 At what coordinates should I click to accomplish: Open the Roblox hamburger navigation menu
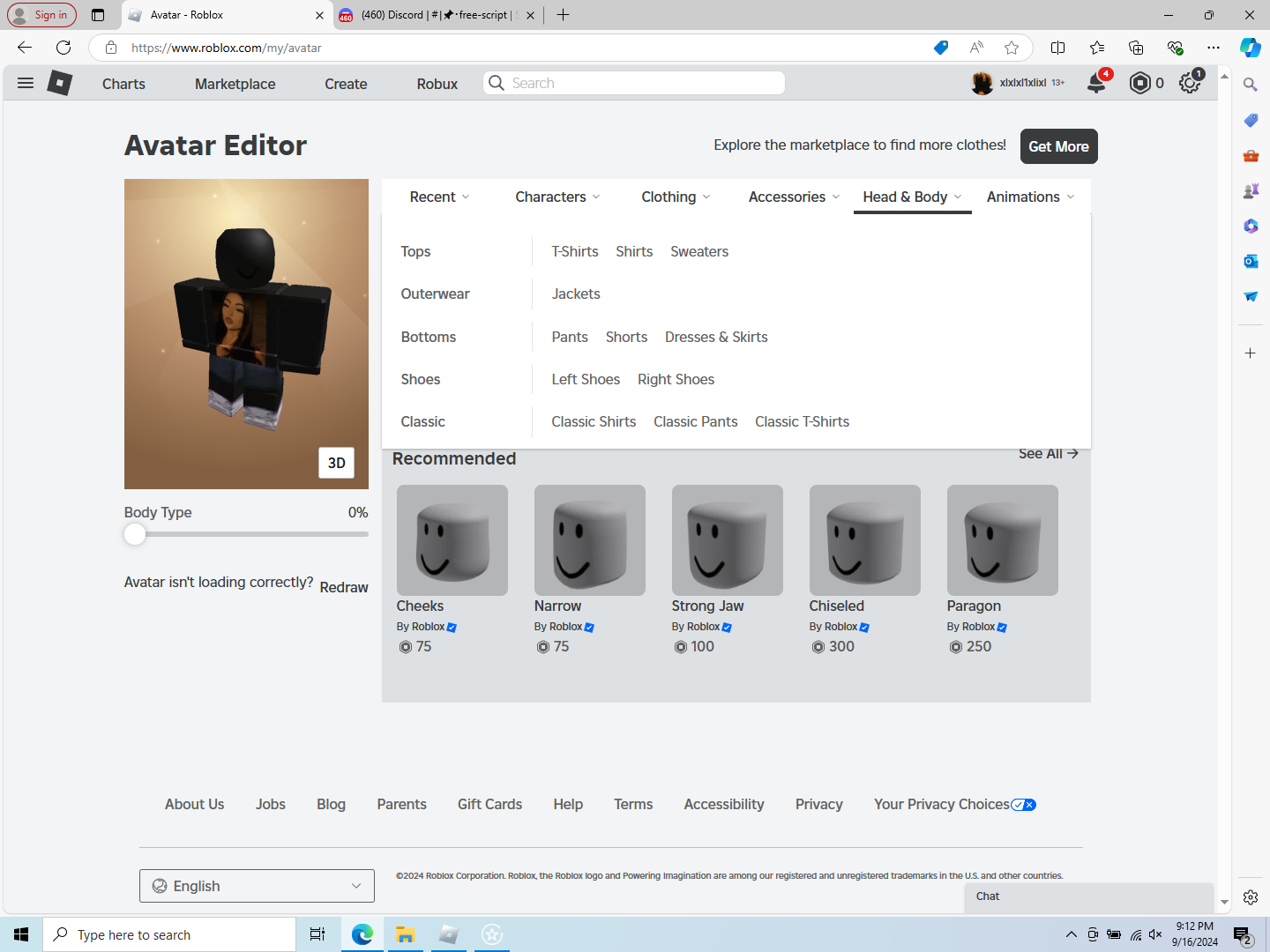(26, 83)
